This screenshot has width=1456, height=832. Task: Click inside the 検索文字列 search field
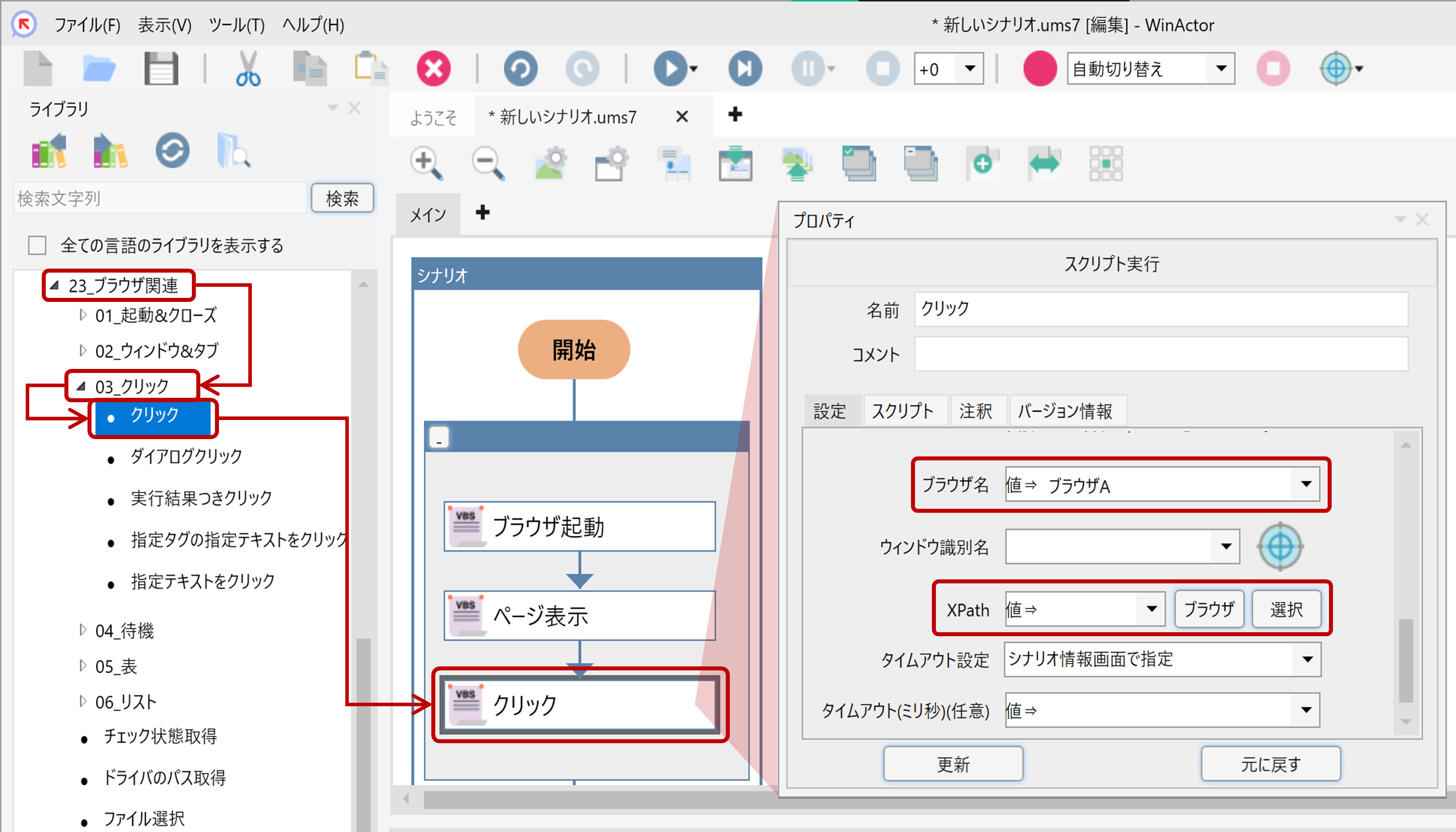[x=160, y=198]
